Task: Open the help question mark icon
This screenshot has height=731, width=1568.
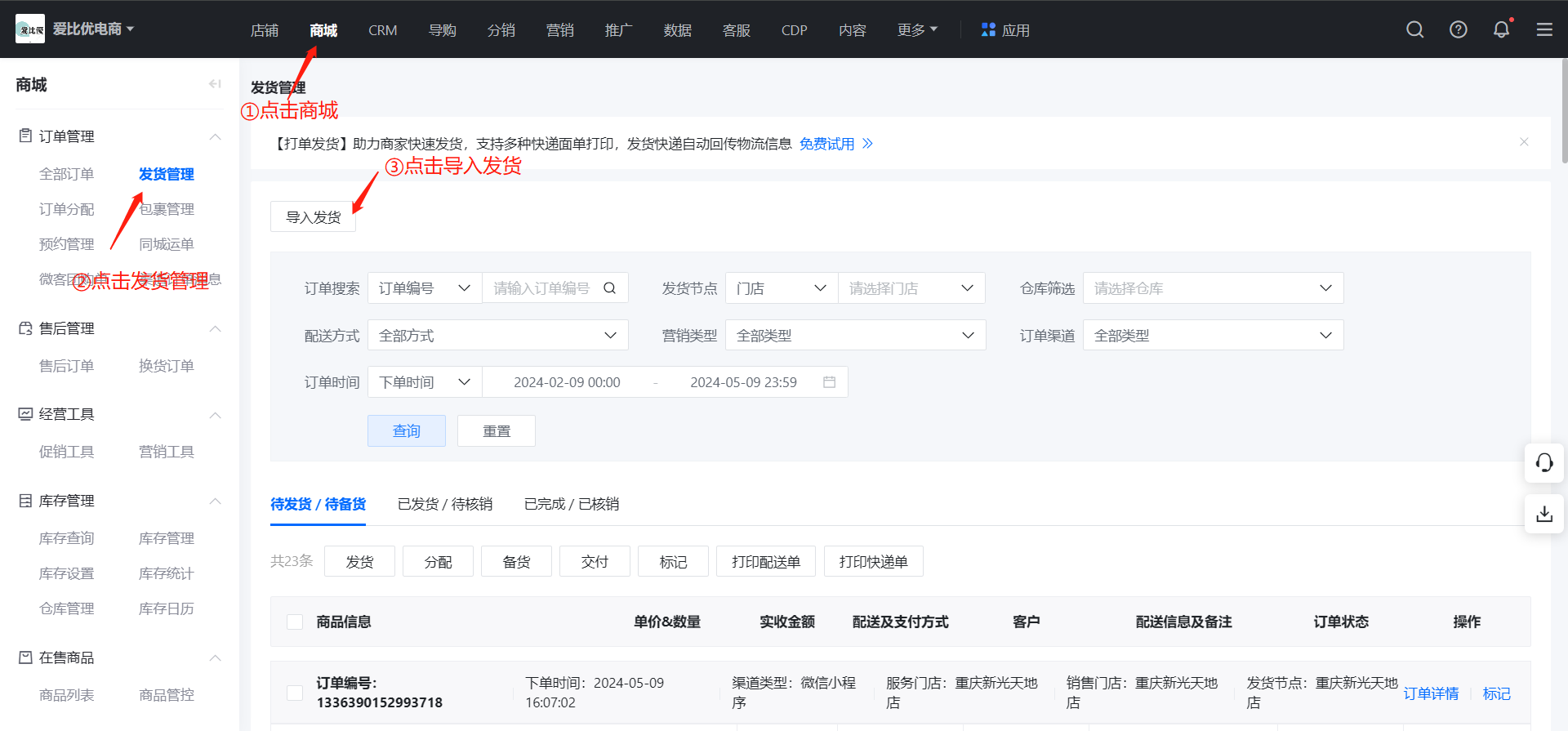Action: (1459, 29)
